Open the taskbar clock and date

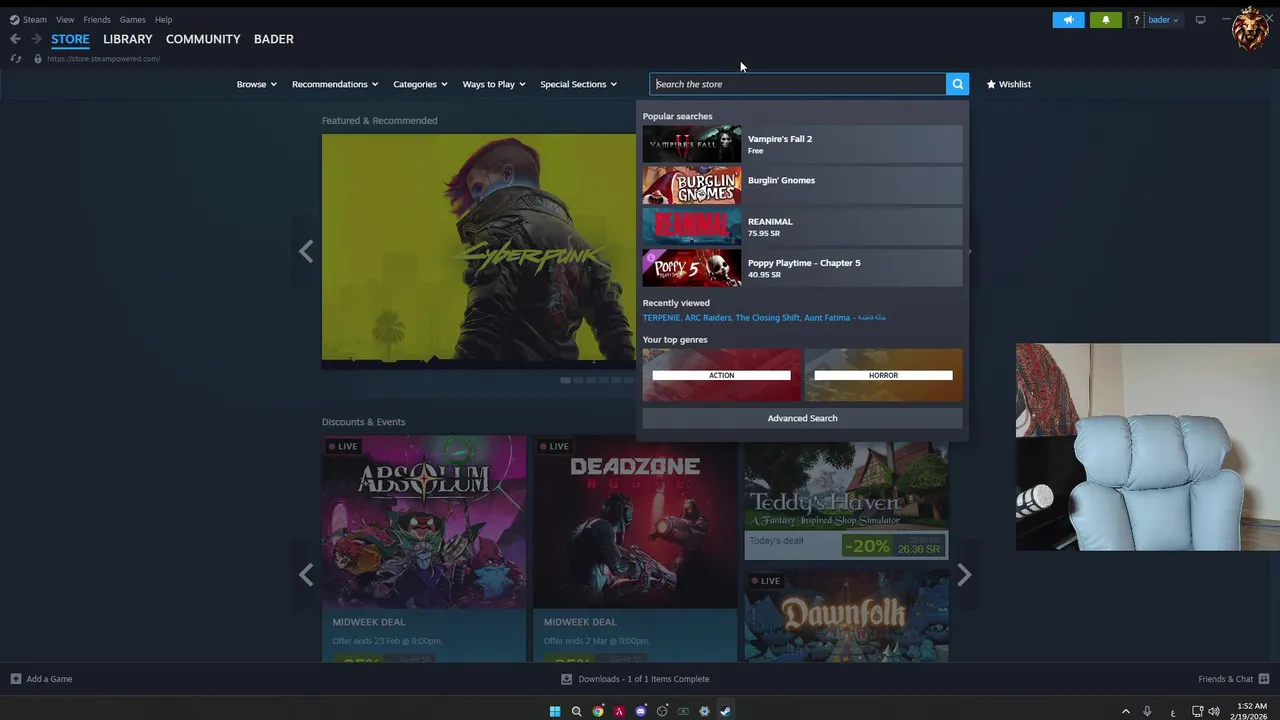pos(1252,712)
